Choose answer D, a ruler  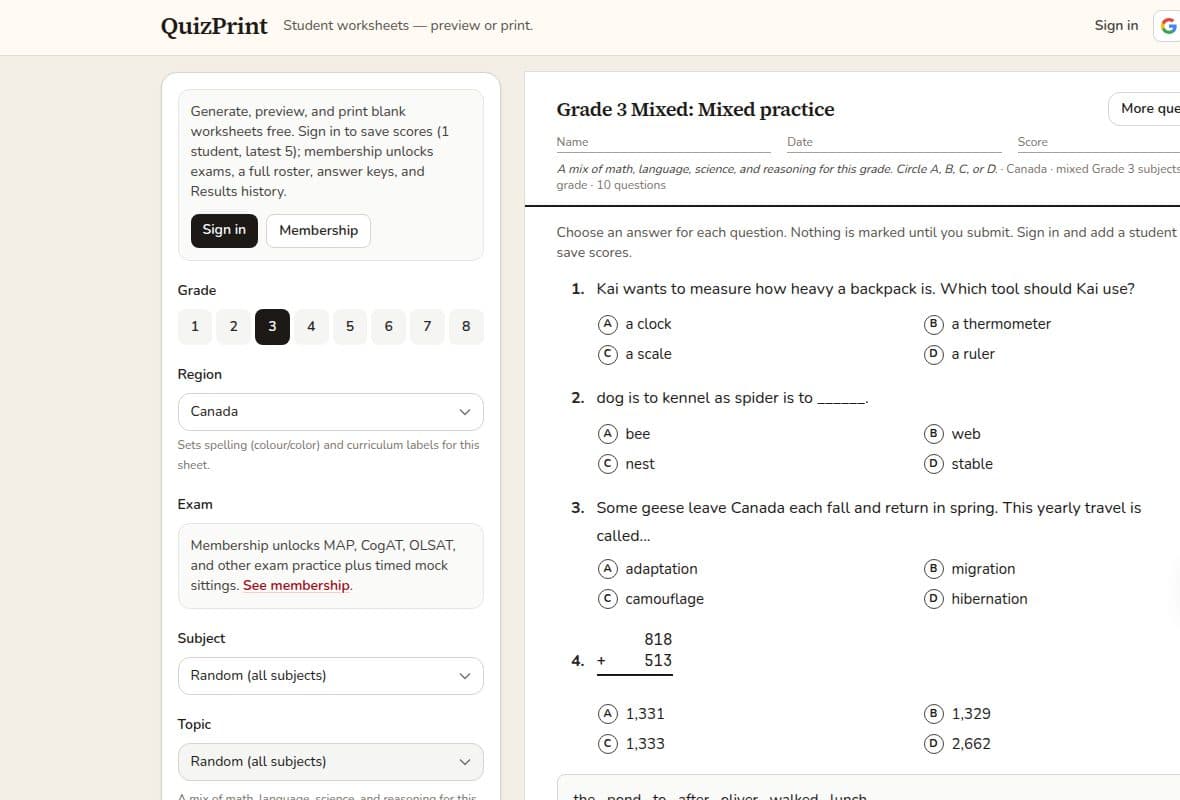coord(960,354)
